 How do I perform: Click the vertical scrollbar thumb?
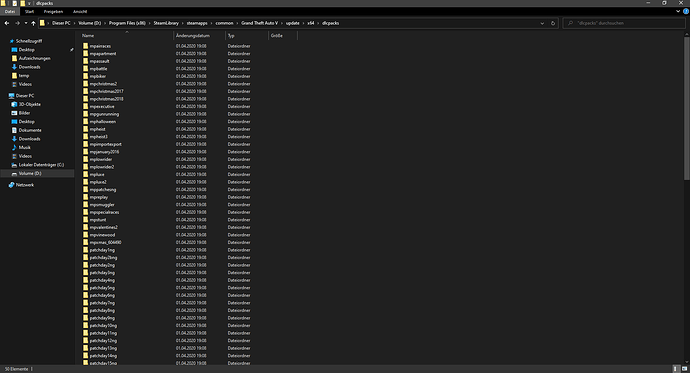tap(686, 107)
